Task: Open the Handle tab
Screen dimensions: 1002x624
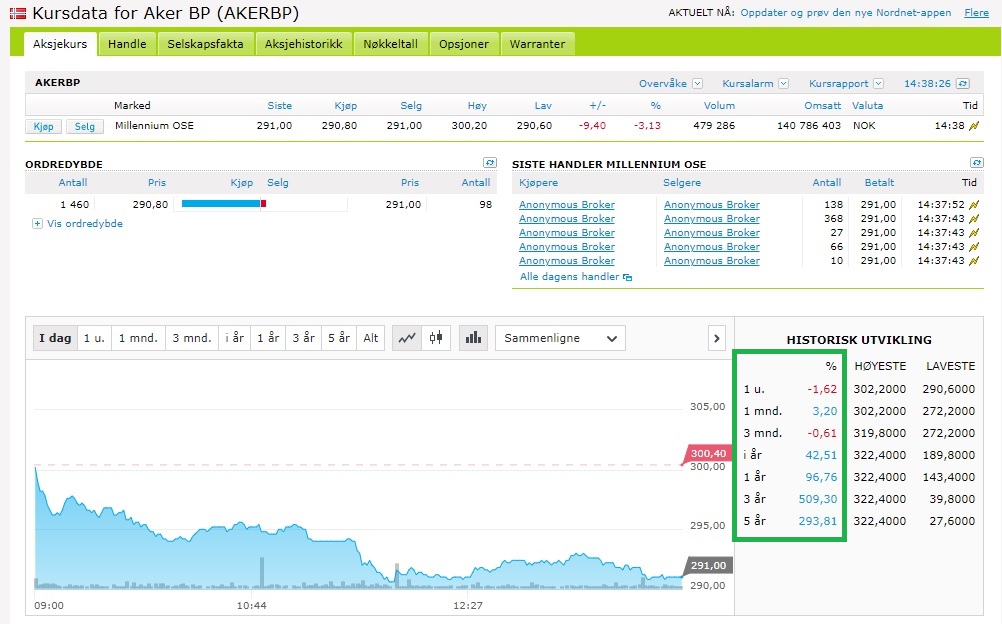Action: (127, 44)
